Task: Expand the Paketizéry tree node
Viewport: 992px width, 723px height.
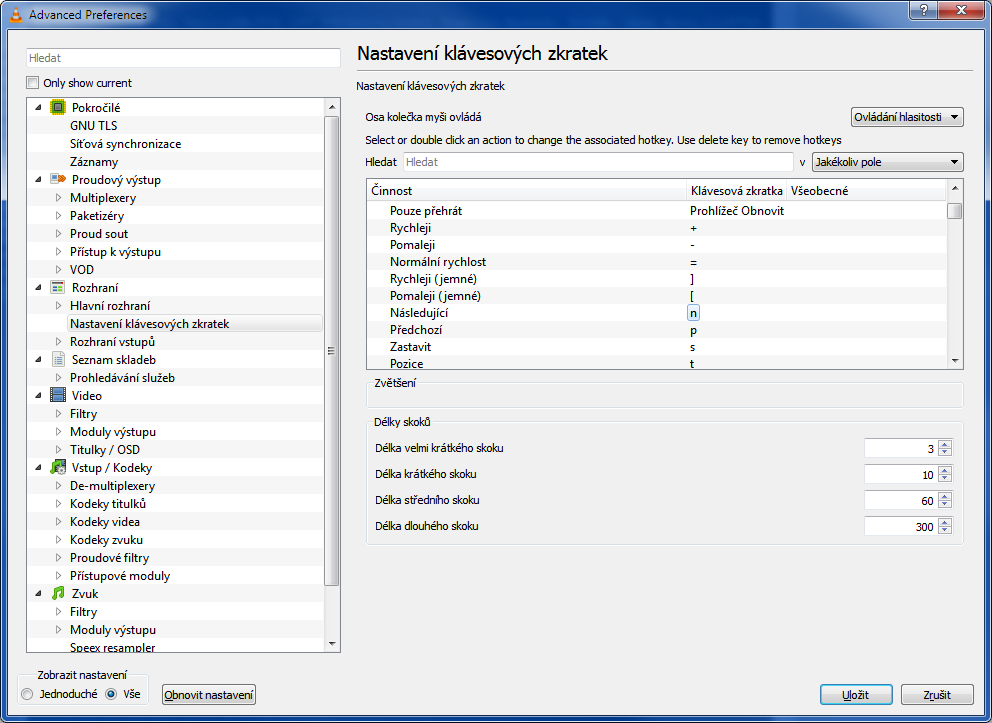Action: pyautogui.click(x=58, y=216)
